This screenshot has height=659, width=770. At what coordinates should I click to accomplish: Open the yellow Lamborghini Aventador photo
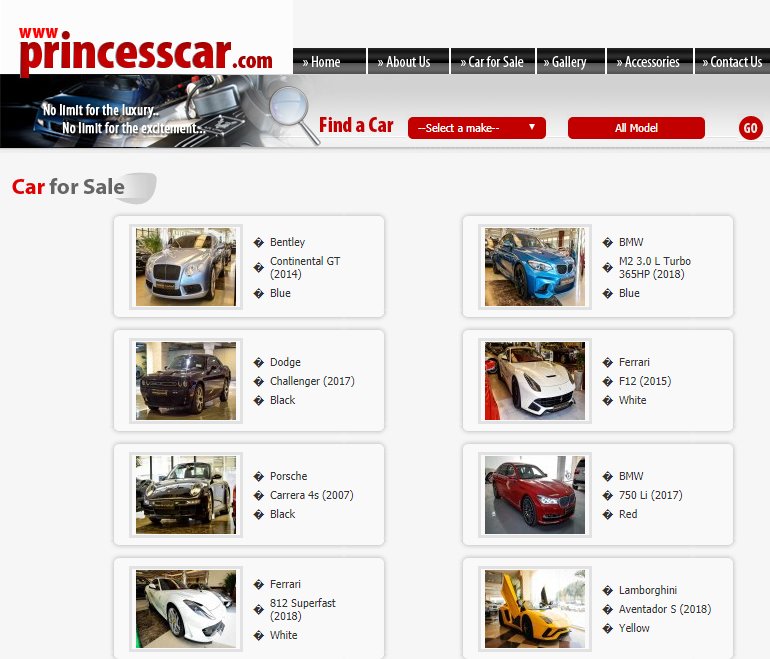[535, 609]
